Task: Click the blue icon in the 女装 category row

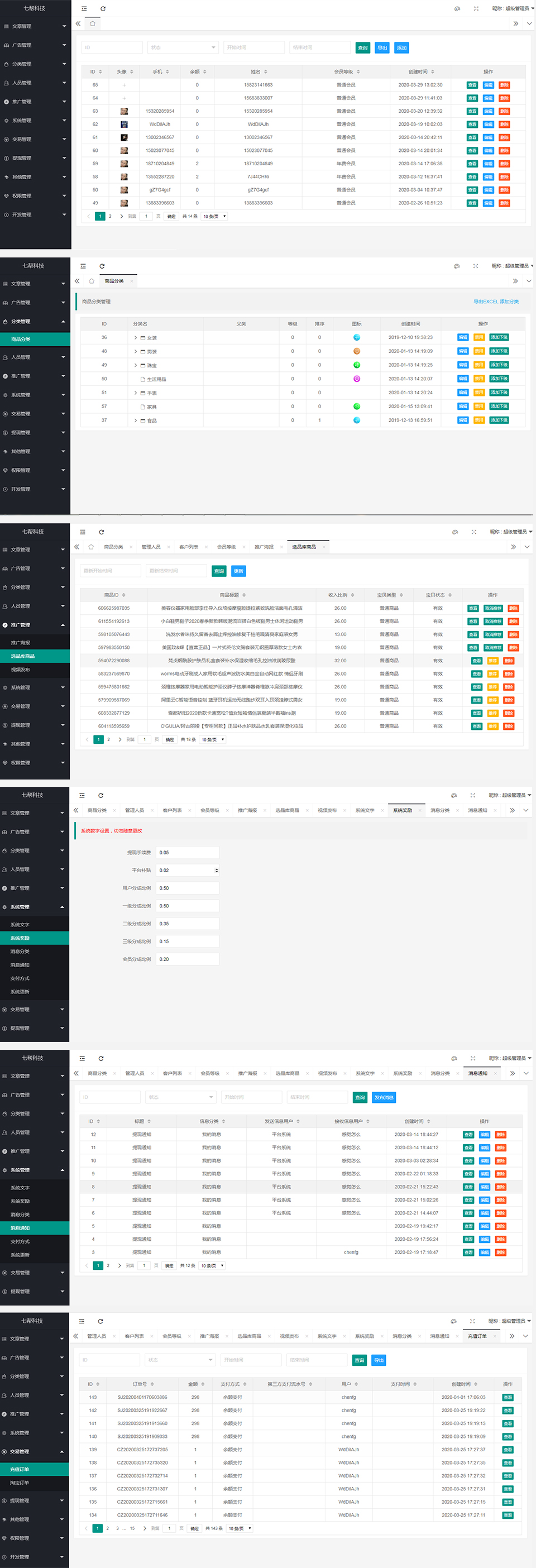Action: (357, 337)
